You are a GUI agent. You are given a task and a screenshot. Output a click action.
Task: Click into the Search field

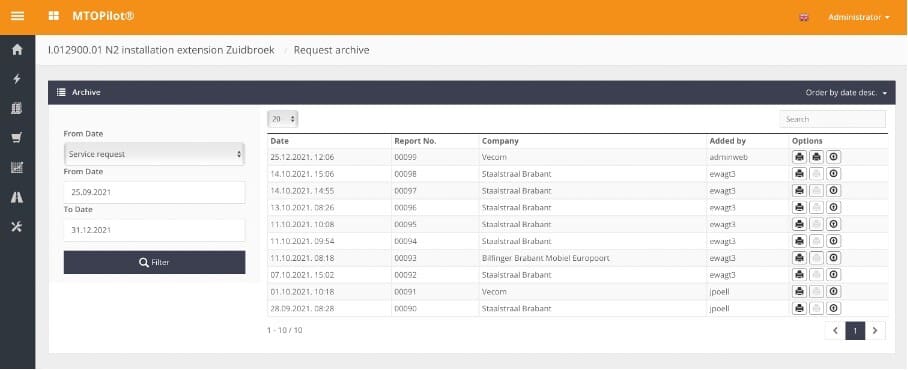pyautogui.click(x=832, y=119)
